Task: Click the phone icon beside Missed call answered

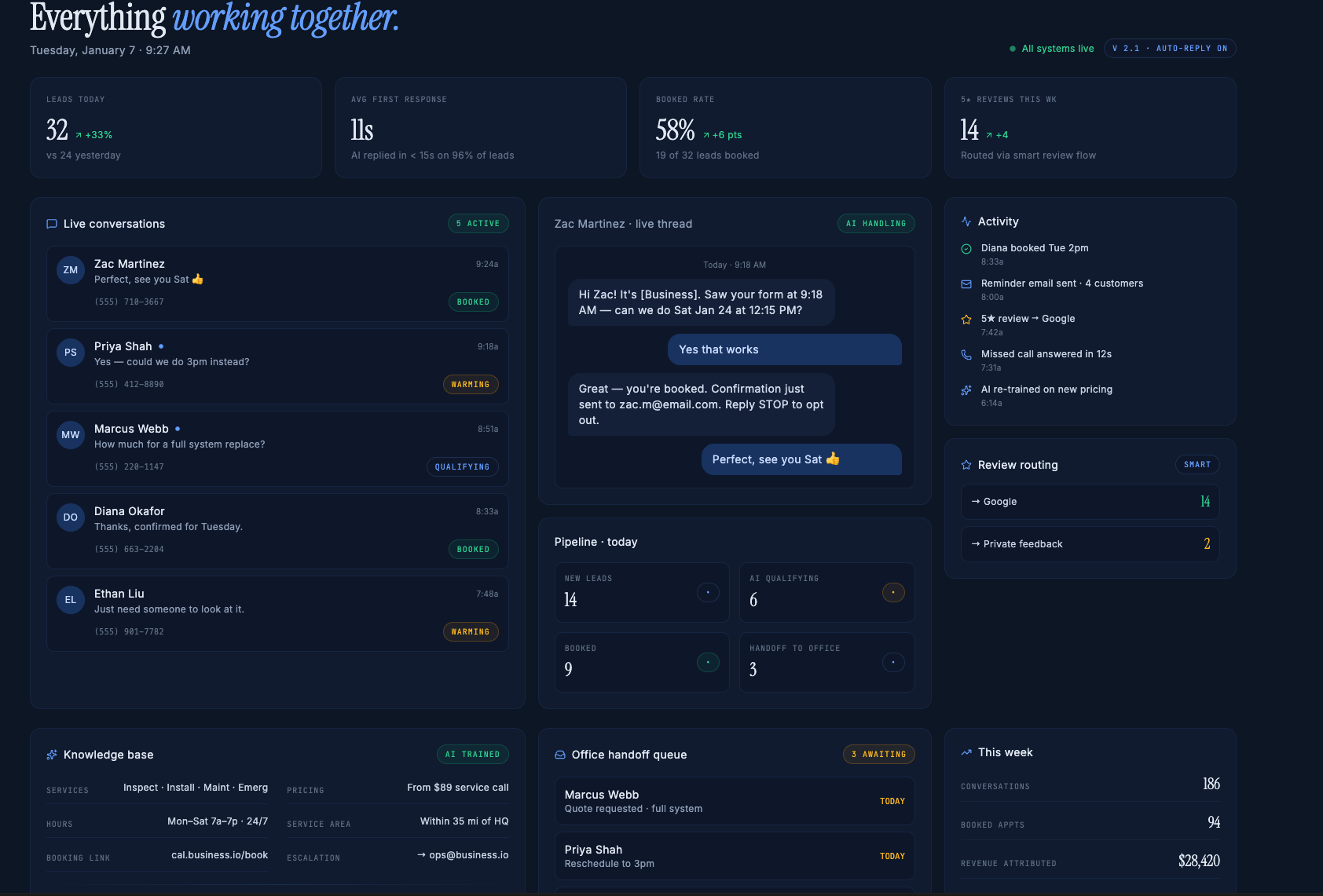Action: [966, 355]
